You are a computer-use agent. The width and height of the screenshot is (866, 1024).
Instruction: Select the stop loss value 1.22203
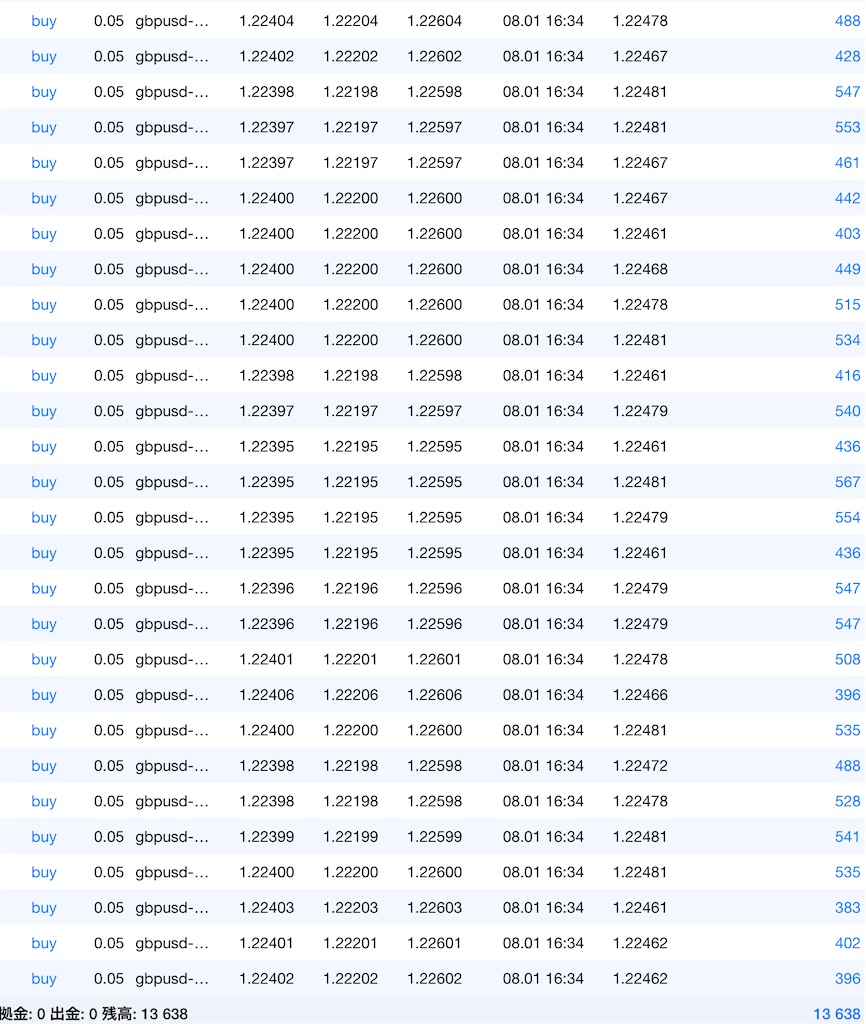(x=351, y=908)
